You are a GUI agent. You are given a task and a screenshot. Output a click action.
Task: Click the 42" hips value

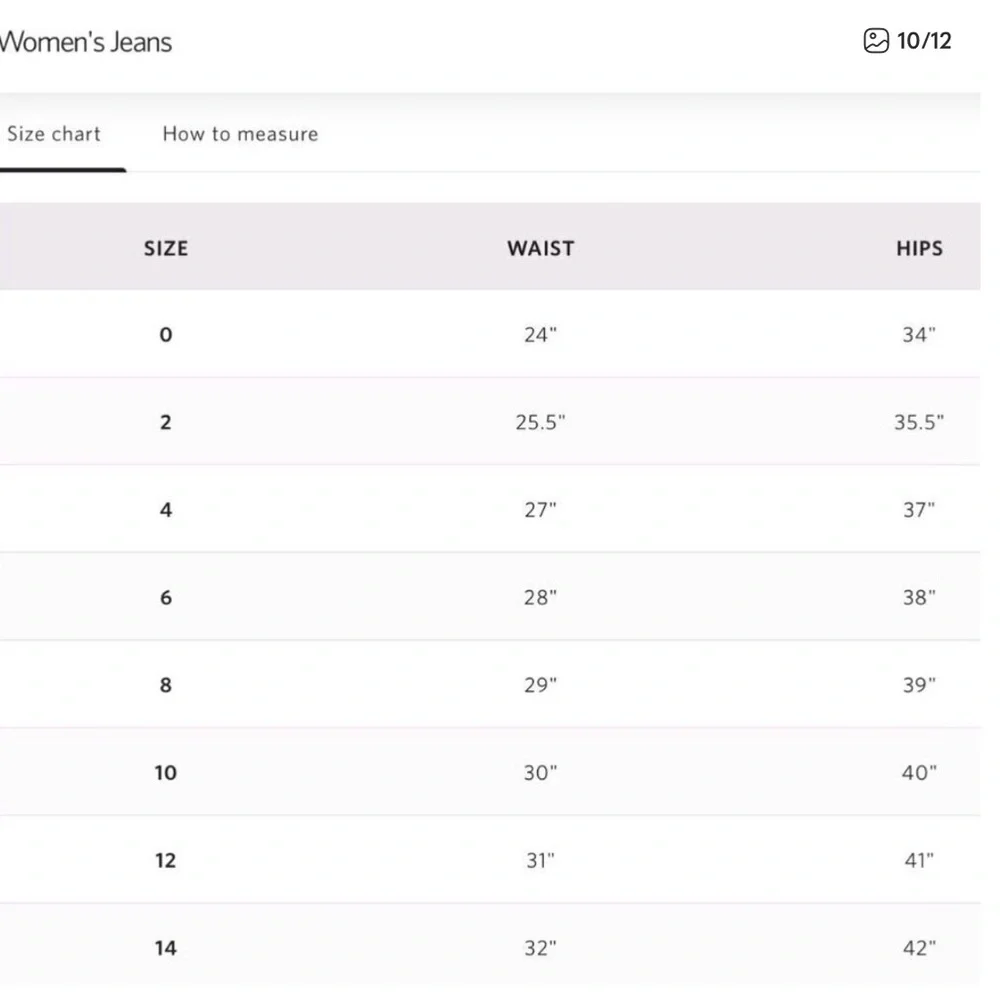click(919, 948)
